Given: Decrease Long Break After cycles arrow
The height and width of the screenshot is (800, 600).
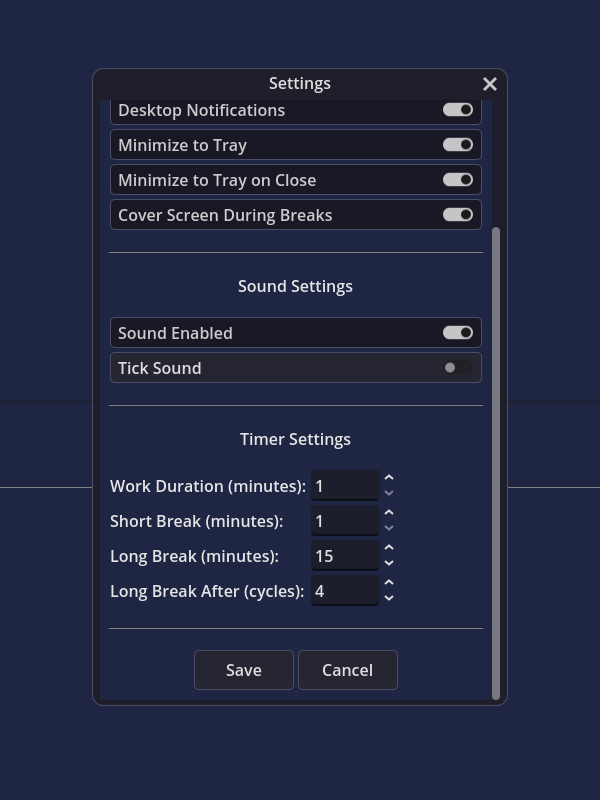Looking at the screenshot, I should click(x=389, y=598).
